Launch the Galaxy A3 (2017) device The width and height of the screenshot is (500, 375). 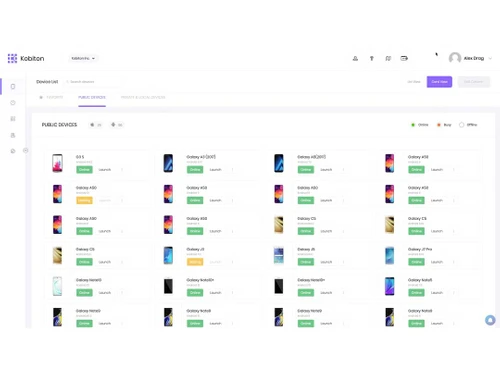(x=215, y=170)
